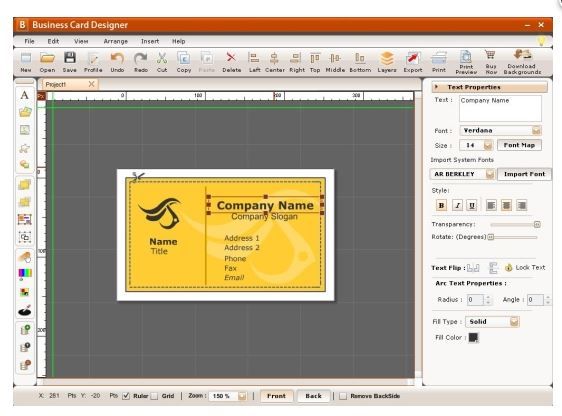Image resolution: width=562 pixels, height=416 pixels.
Task: Enable the Grid checkbox
Action: tap(154, 396)
